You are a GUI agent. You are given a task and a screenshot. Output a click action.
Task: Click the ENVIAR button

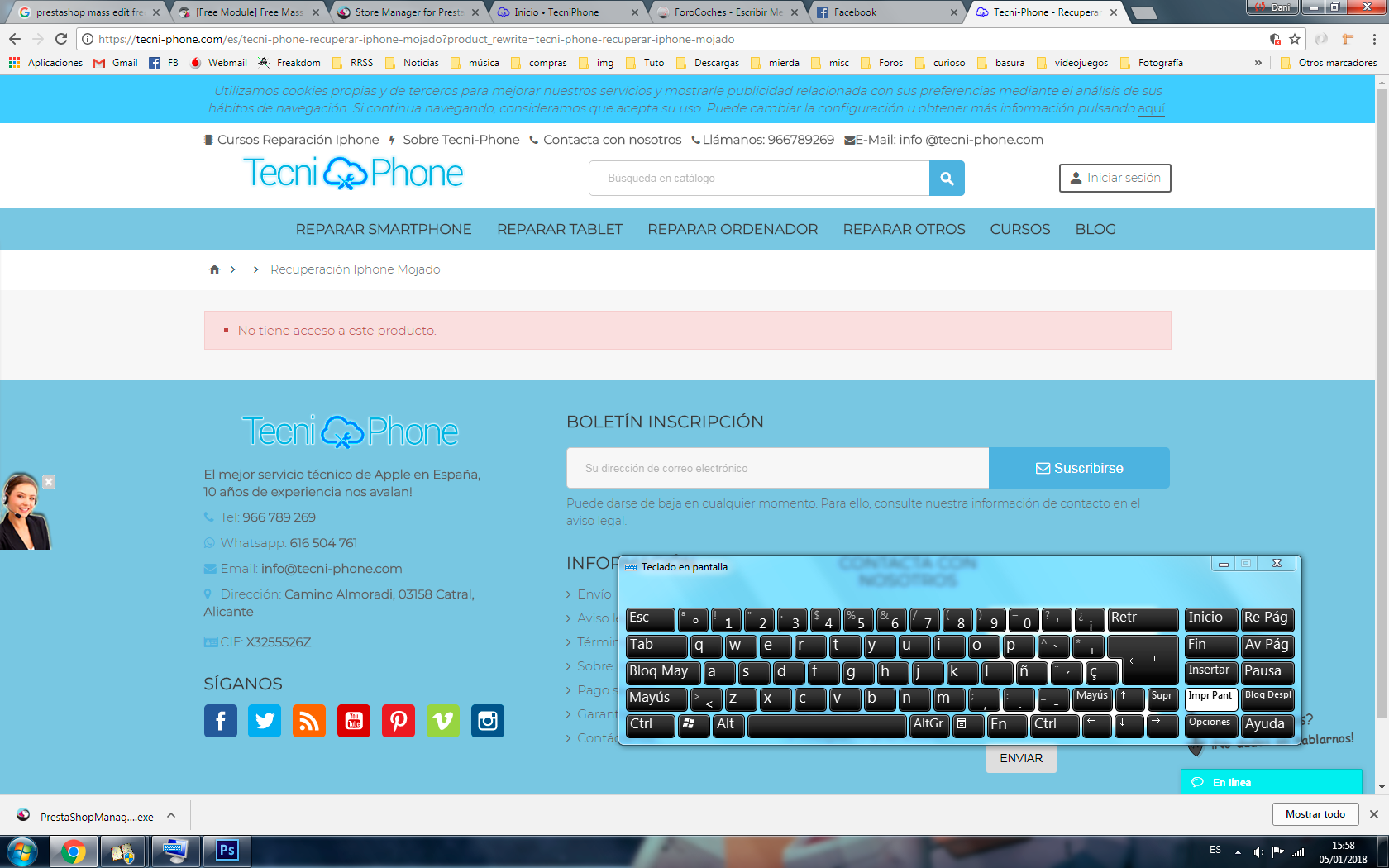pos(1021,758)
